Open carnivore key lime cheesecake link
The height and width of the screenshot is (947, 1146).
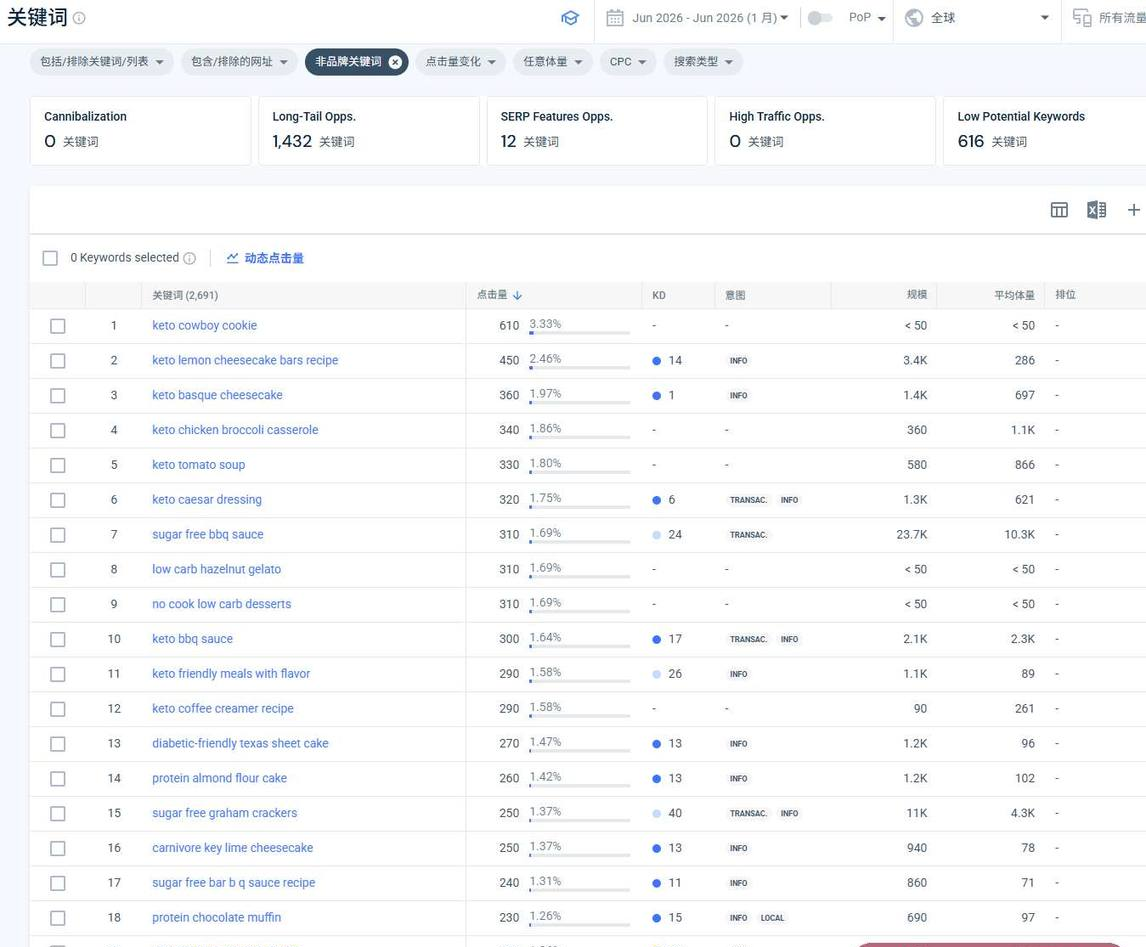click(x=232, y=848)
